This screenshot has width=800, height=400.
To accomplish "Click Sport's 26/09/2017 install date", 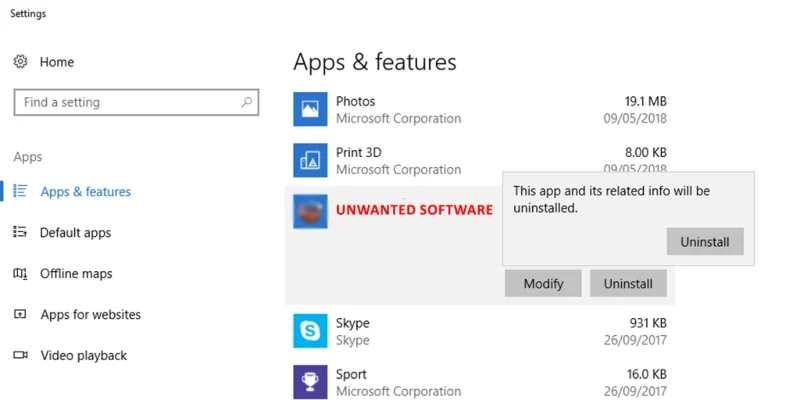I will 635,391.
